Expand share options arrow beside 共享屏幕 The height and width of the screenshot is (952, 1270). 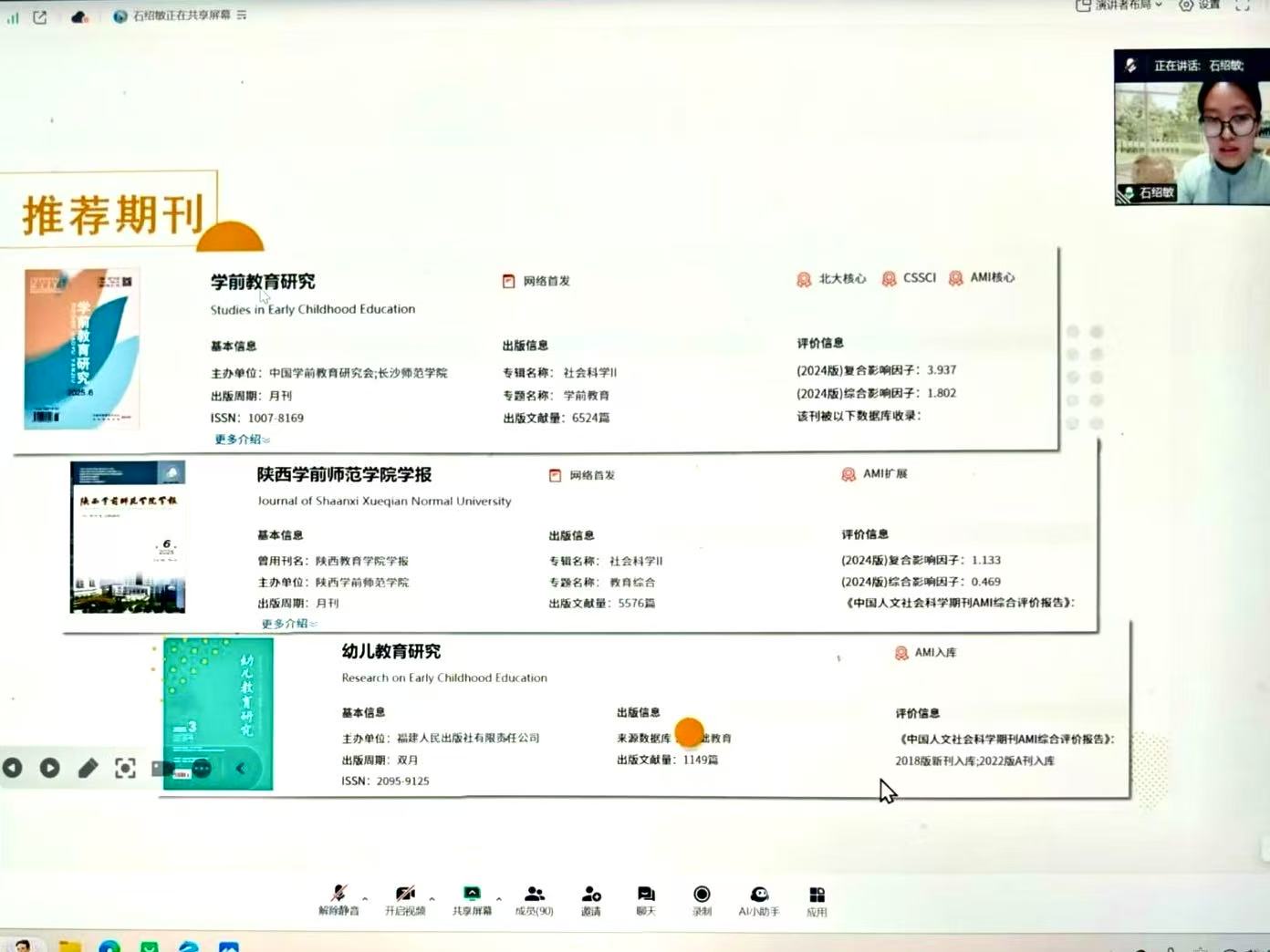click(498, 899)
